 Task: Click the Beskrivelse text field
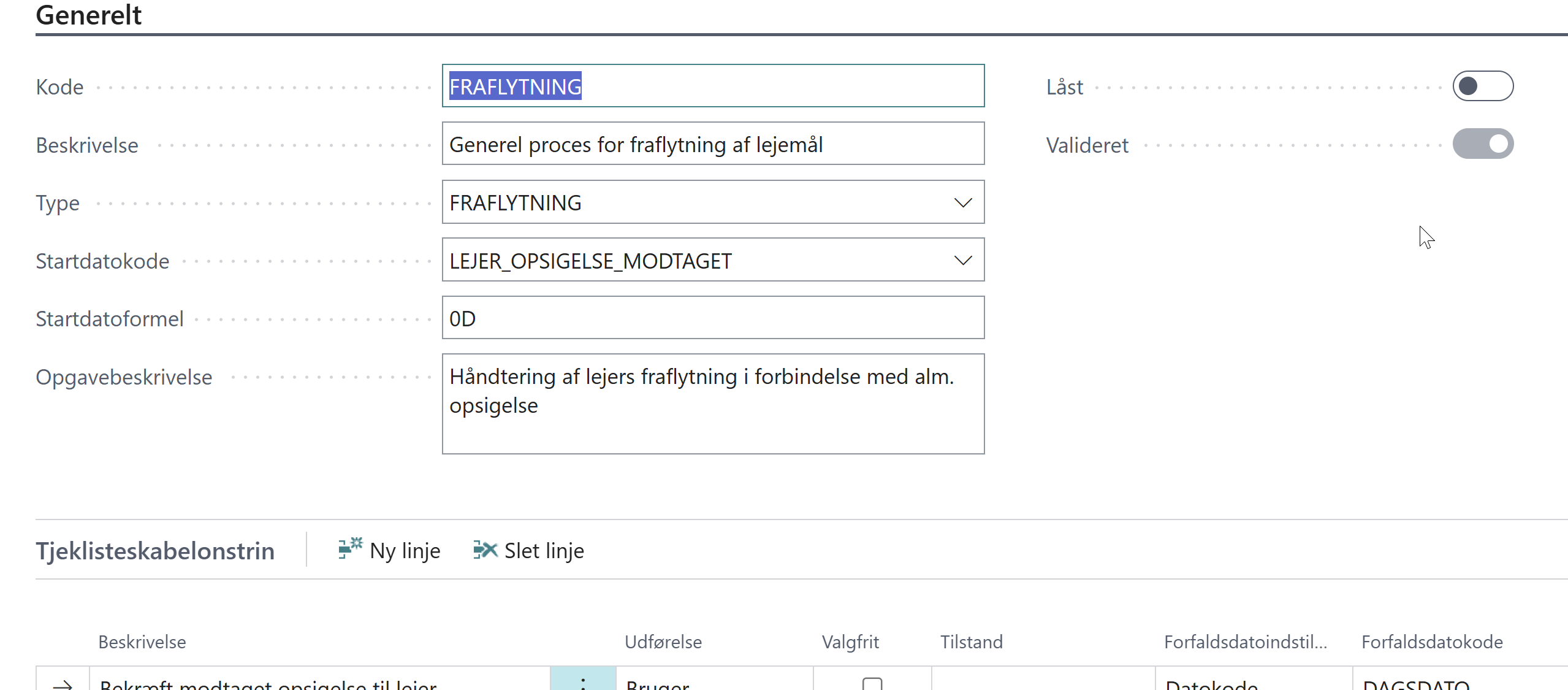pyautogui.click(x=713, y=144)
